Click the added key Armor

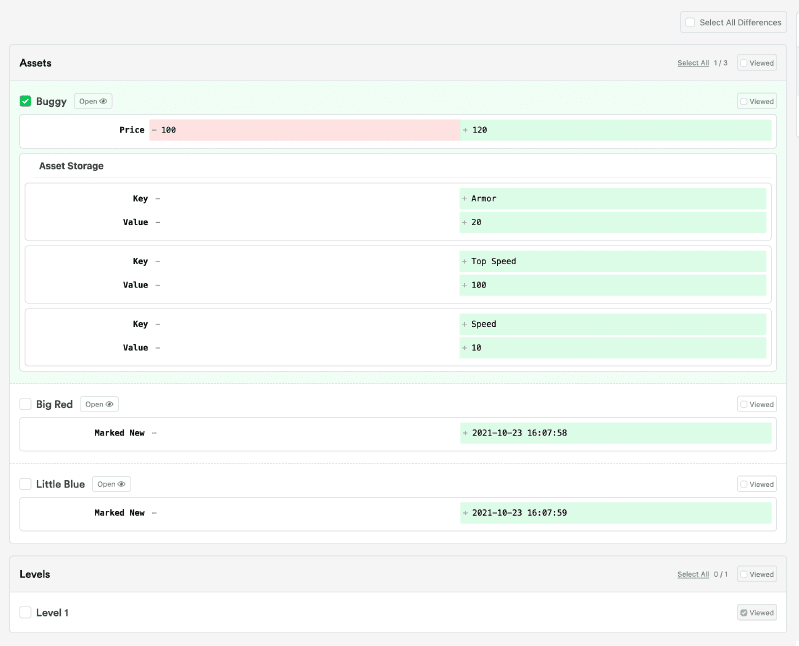coord(612,199)
